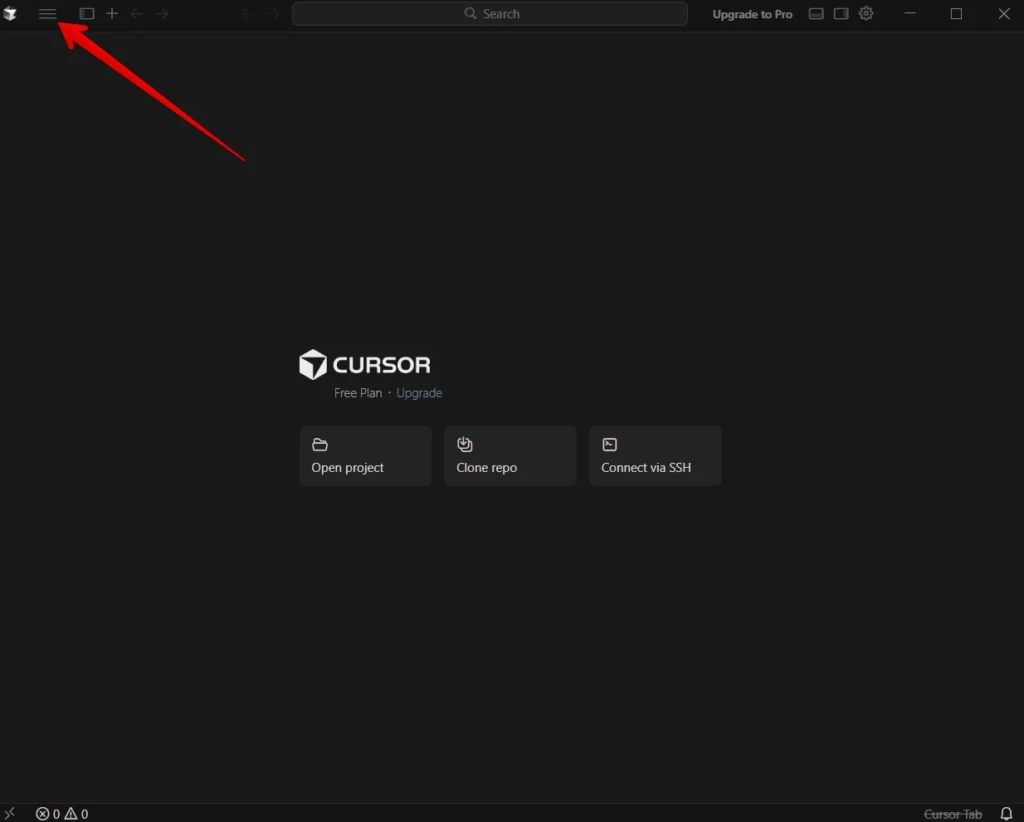Open the hamburger application menu
This screenshot has width=1024, height=822.
[48, 14]
